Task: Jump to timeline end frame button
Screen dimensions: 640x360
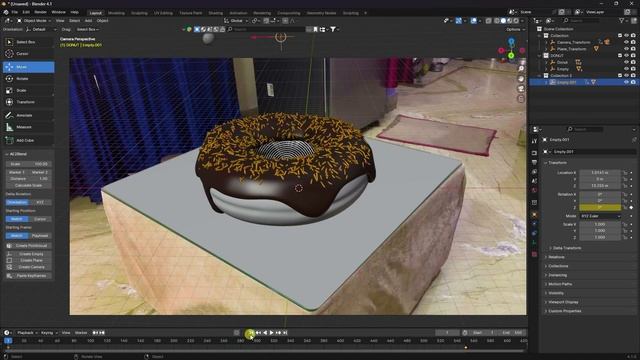Action: pyautogui.click(x=285, y=333)
